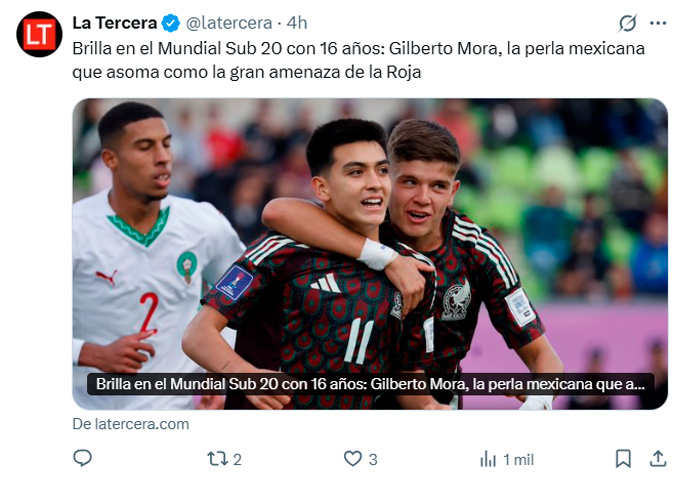674x480 pixels.
Task: Open the three-dot more options menu
Action: 658,23
